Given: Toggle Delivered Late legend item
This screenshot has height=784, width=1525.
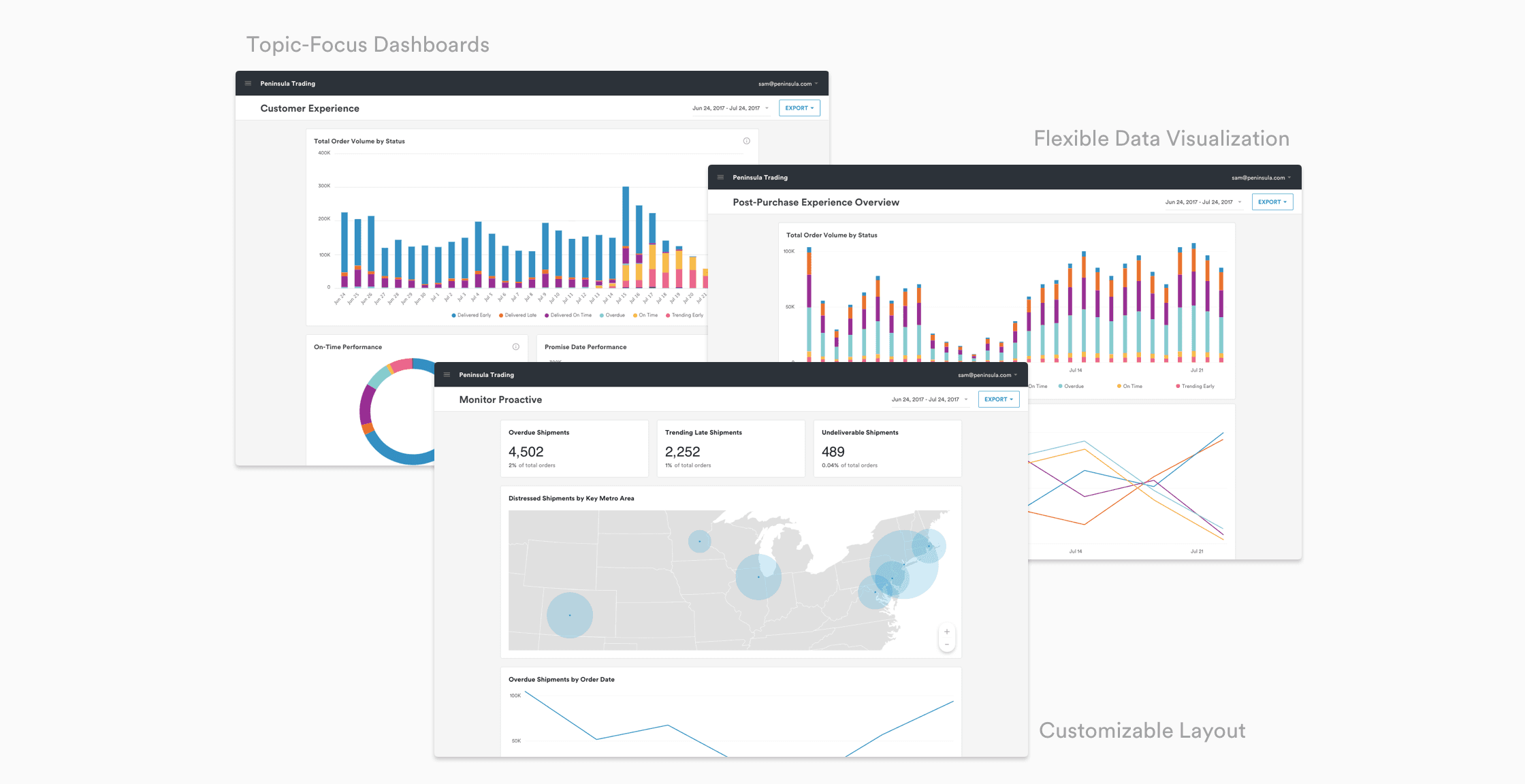Looking at the screenshot, I should 518,315.
